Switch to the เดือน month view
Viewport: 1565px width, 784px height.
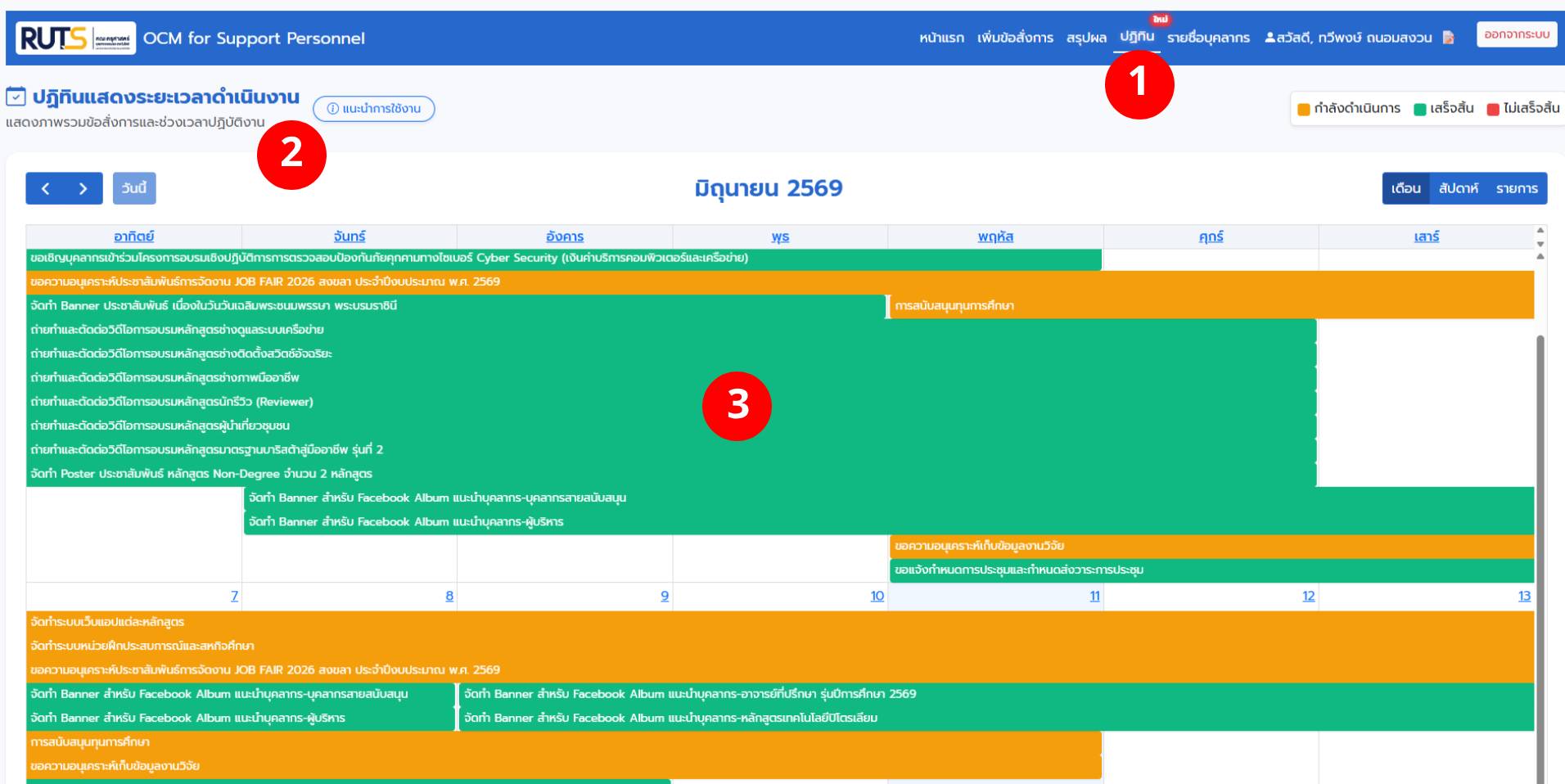pyautogui.click(x=1405, y=188)
